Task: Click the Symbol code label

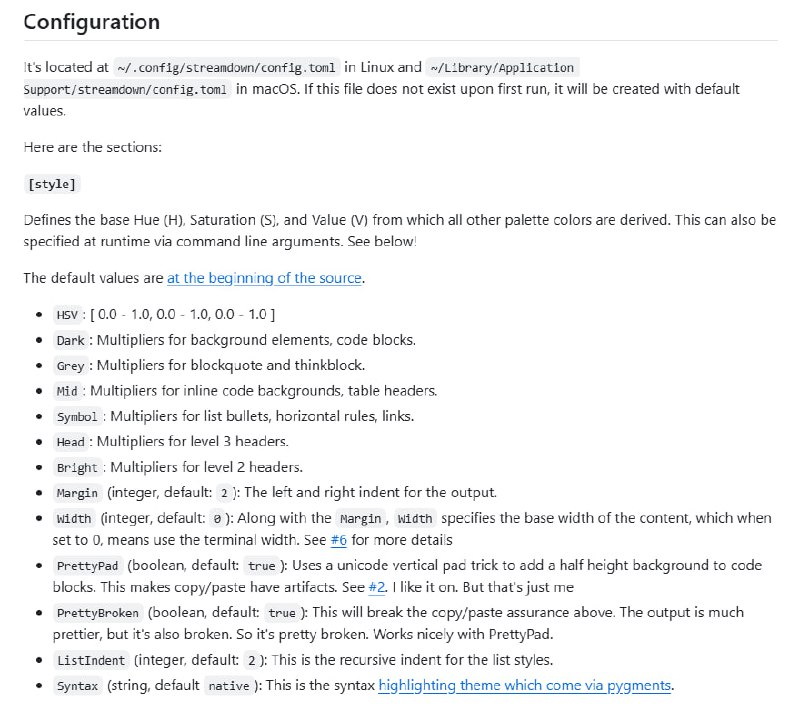Action: pyautogui.click(x=77, y=417)
